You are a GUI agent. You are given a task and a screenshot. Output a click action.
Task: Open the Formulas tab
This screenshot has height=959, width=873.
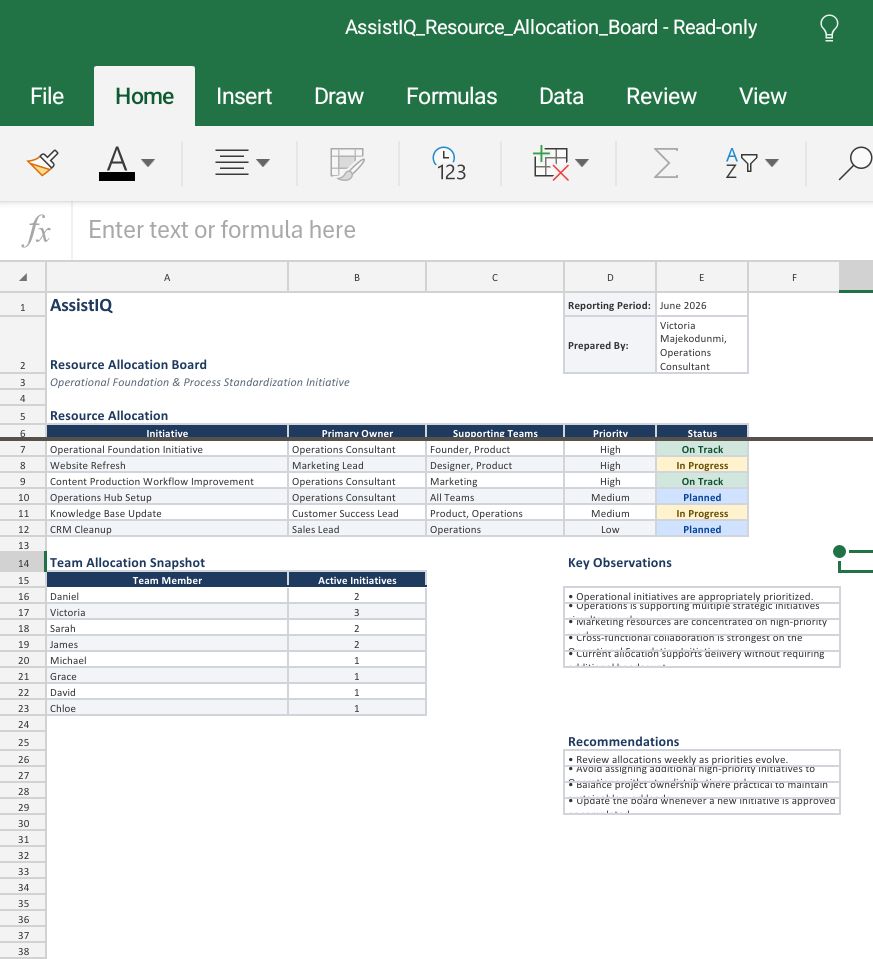tap(451, 96)
